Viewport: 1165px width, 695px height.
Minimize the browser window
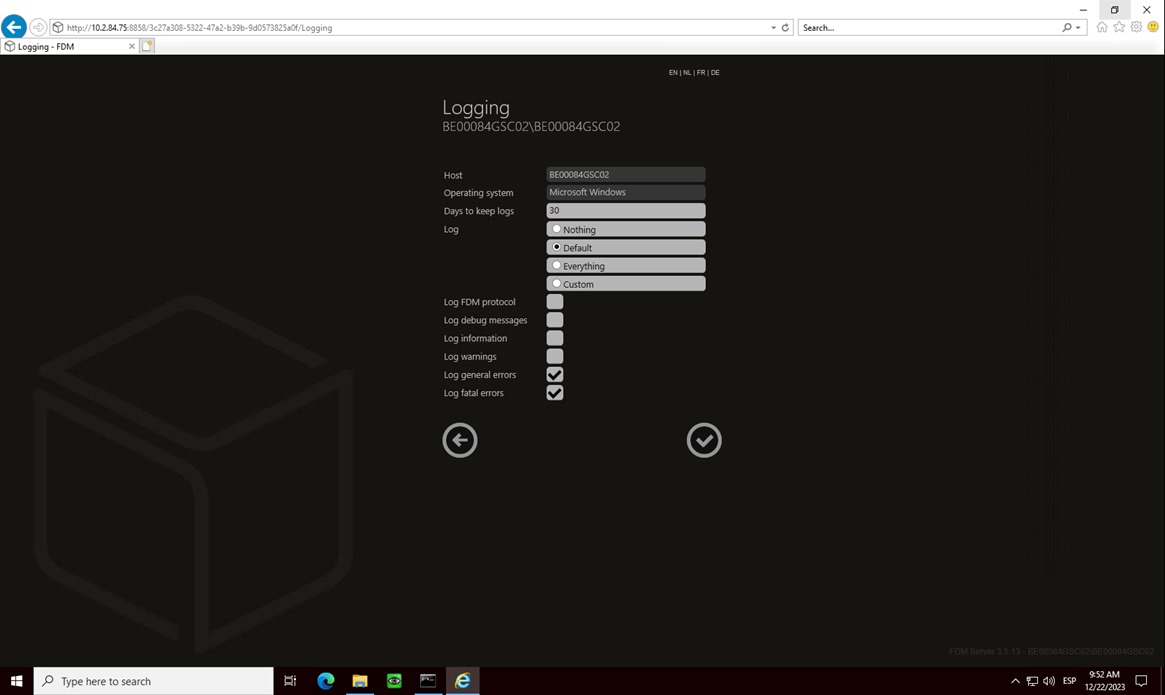click(1083, 10)
